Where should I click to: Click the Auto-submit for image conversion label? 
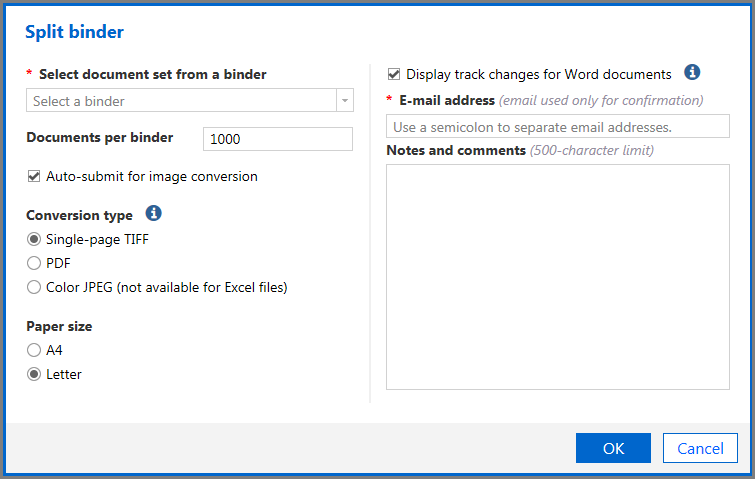[152, 177]
